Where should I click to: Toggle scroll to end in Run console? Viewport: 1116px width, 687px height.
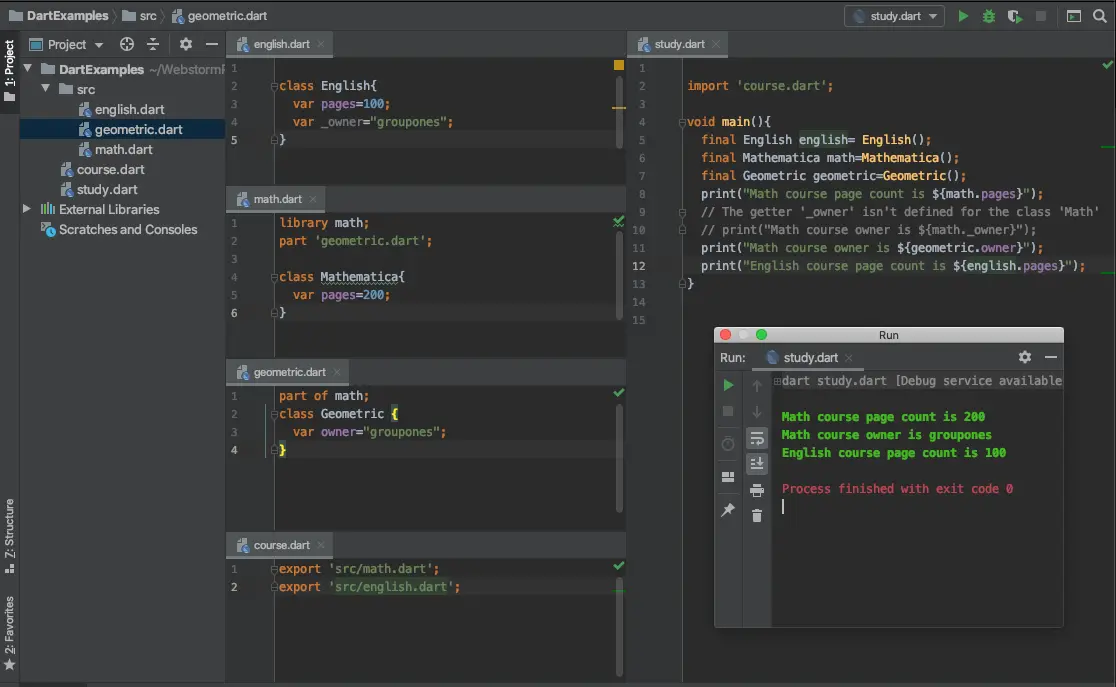coord(757,463)
